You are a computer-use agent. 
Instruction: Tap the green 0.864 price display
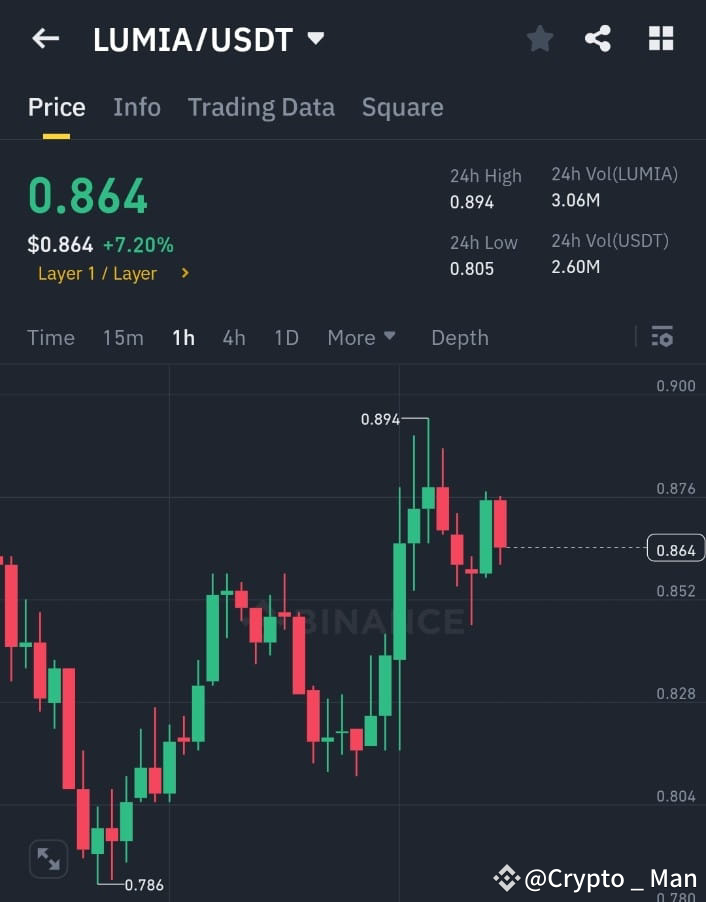(87, 197)
